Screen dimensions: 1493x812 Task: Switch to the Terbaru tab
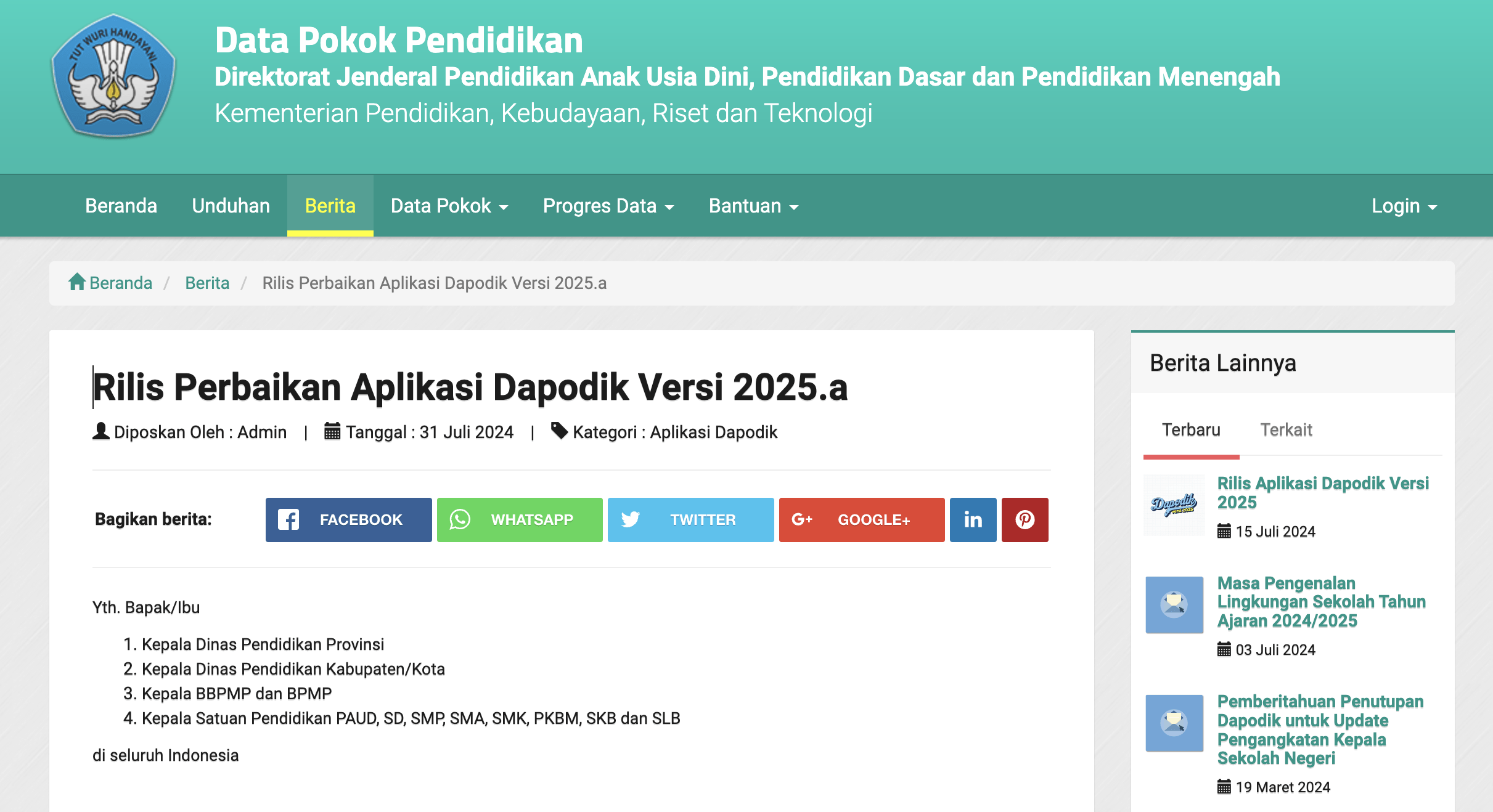pyautogui.click(x=1191, y=430)
